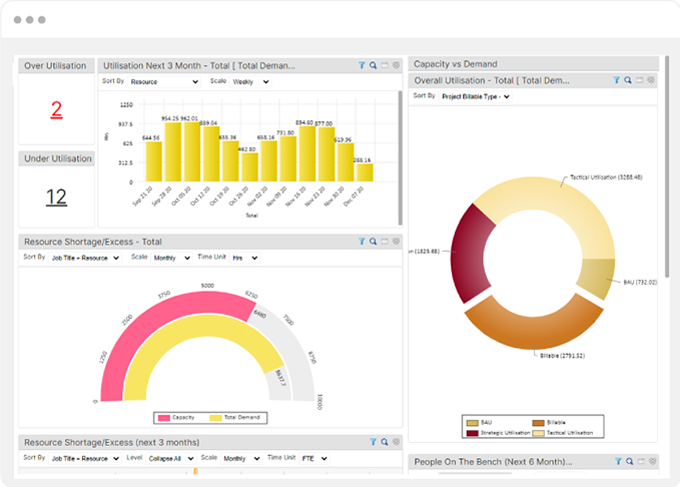This screenshot has width=680, height=487.
Task: Open Time Unit FTE dropdown
Action: click(314, 458)
